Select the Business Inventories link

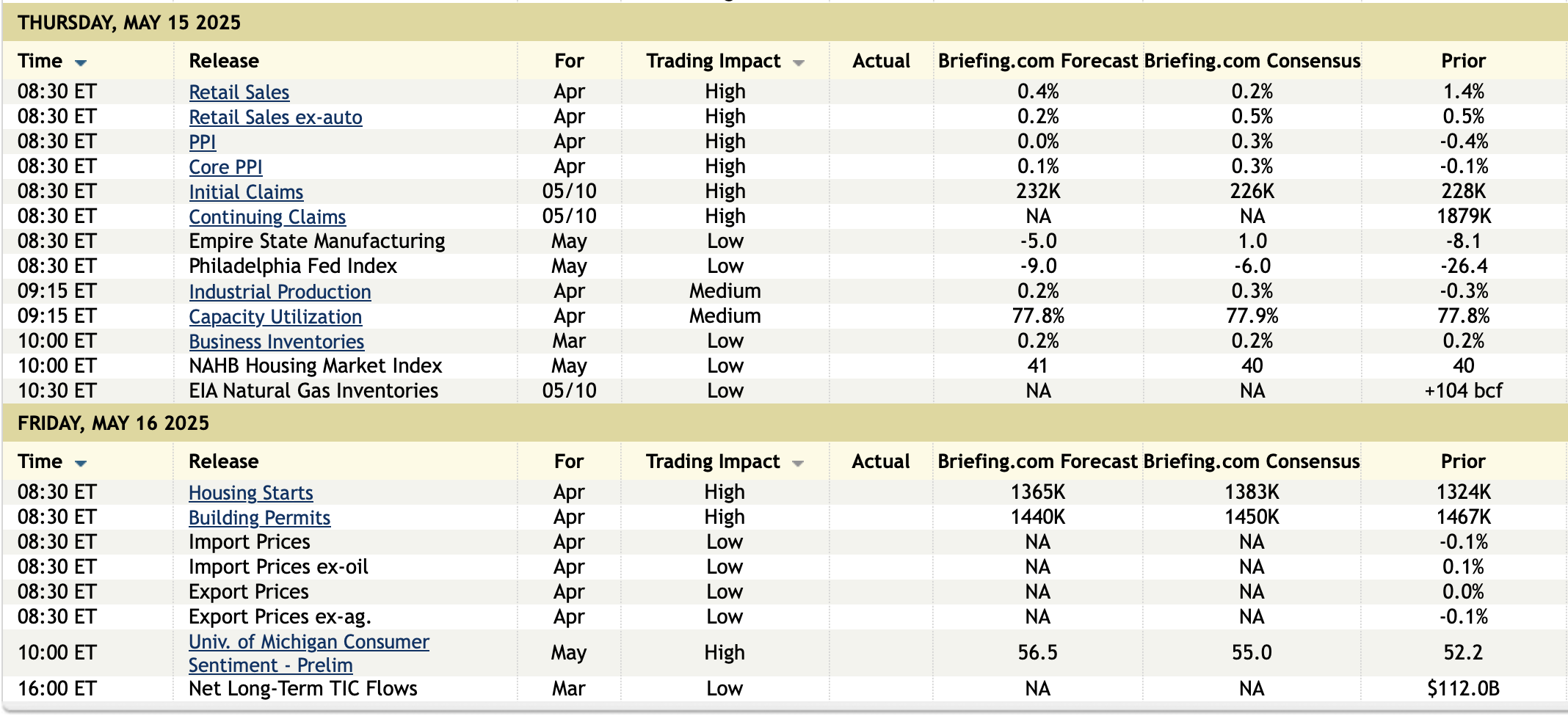pyautogui.click(x=276, y=342)
